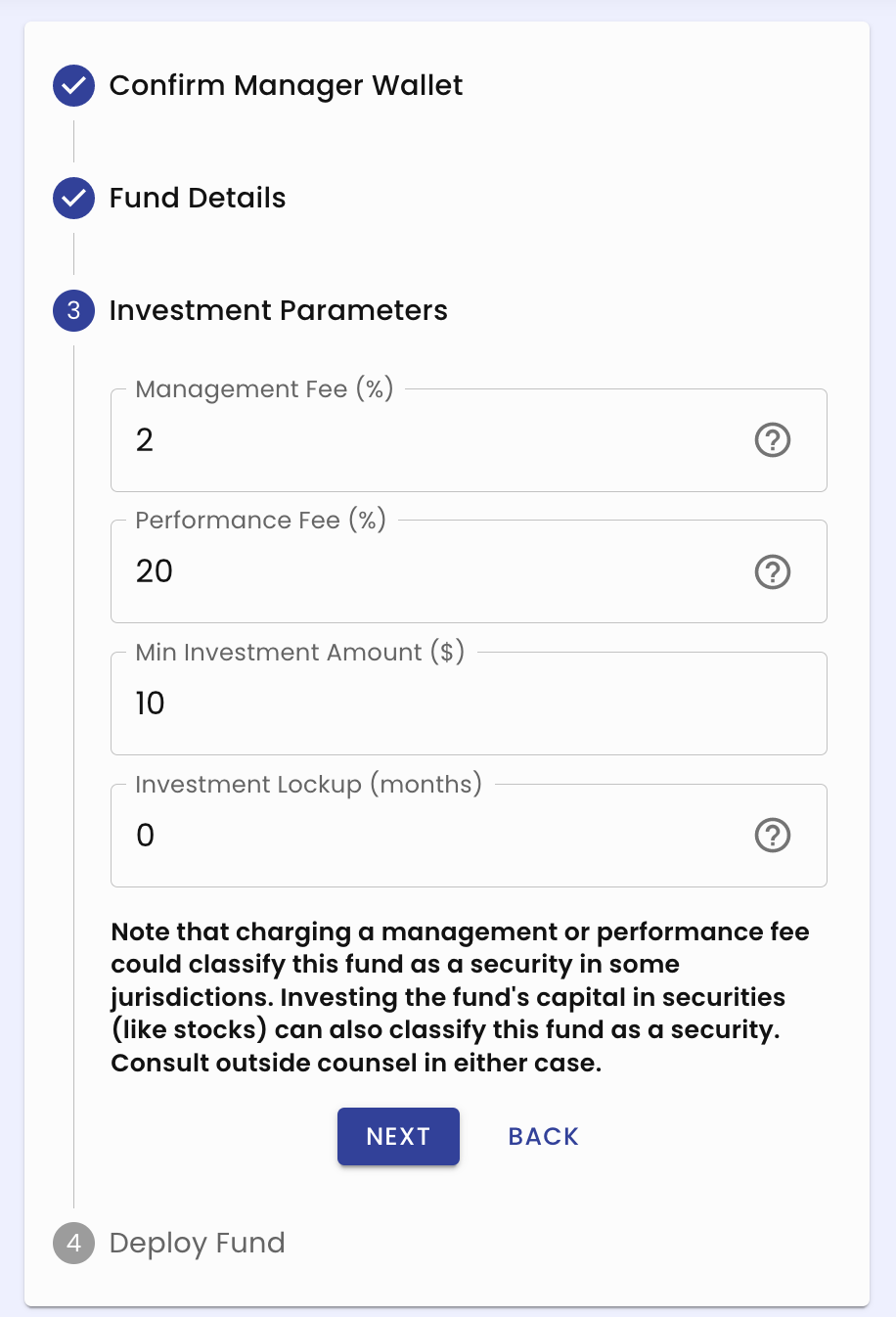
Task: Click the Investment Lockup (months) label
Action: [x=308, y=785]
